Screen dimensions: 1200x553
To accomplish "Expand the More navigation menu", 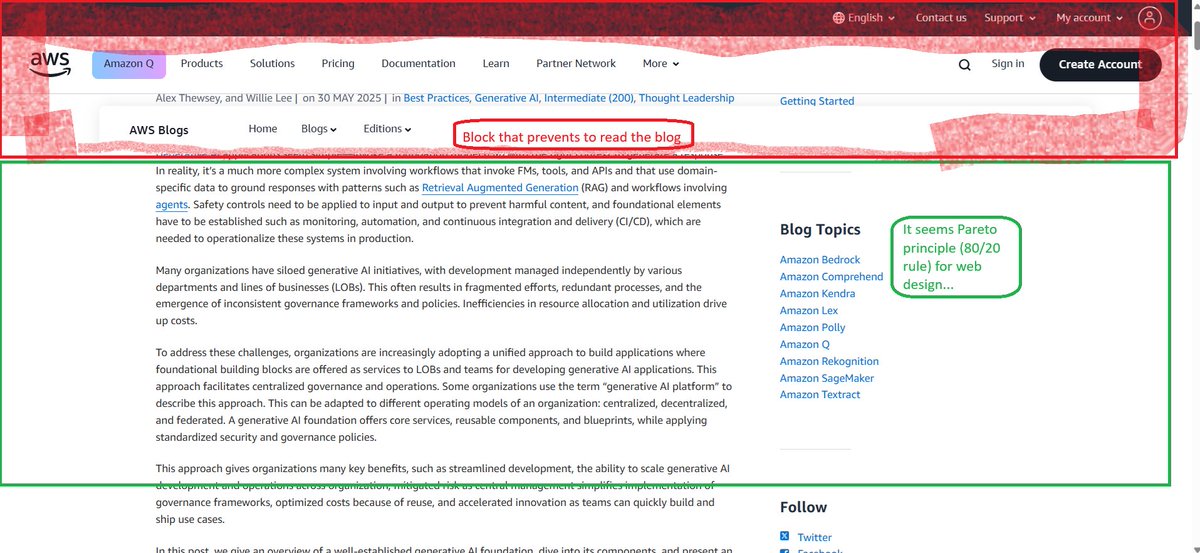I will click(x=661, y=64).
